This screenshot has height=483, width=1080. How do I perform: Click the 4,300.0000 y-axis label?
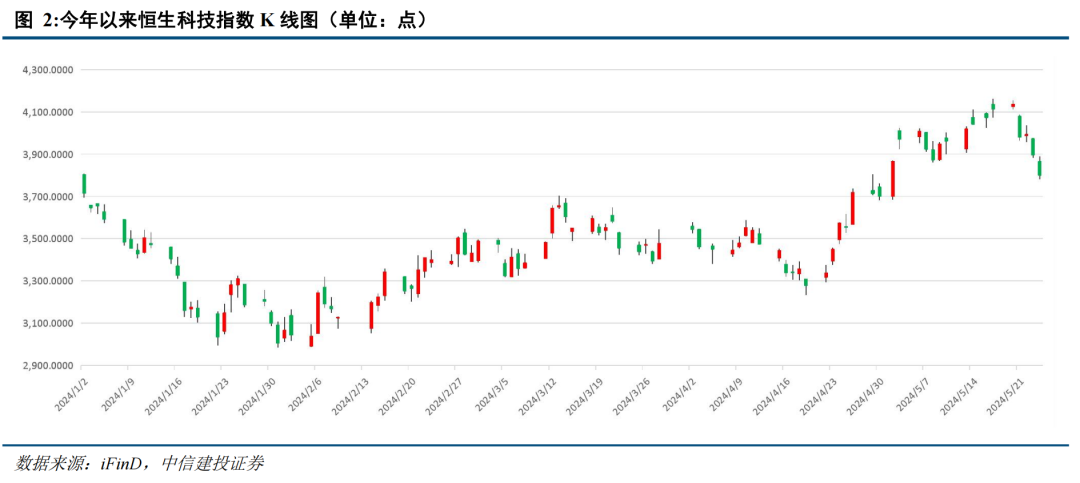(x=50, y=70)
